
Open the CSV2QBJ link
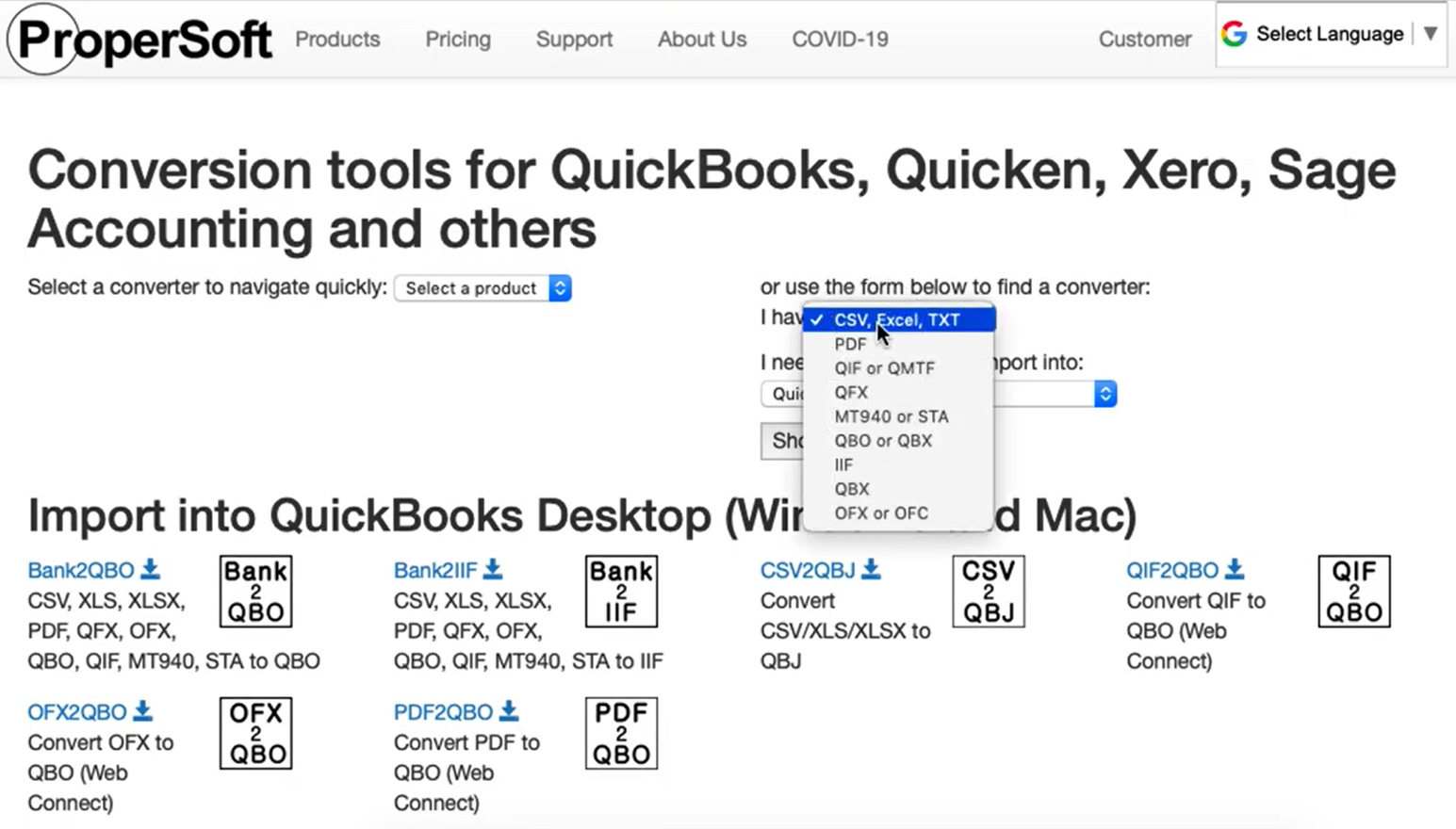pyautogui.click(x=808, y=570)
